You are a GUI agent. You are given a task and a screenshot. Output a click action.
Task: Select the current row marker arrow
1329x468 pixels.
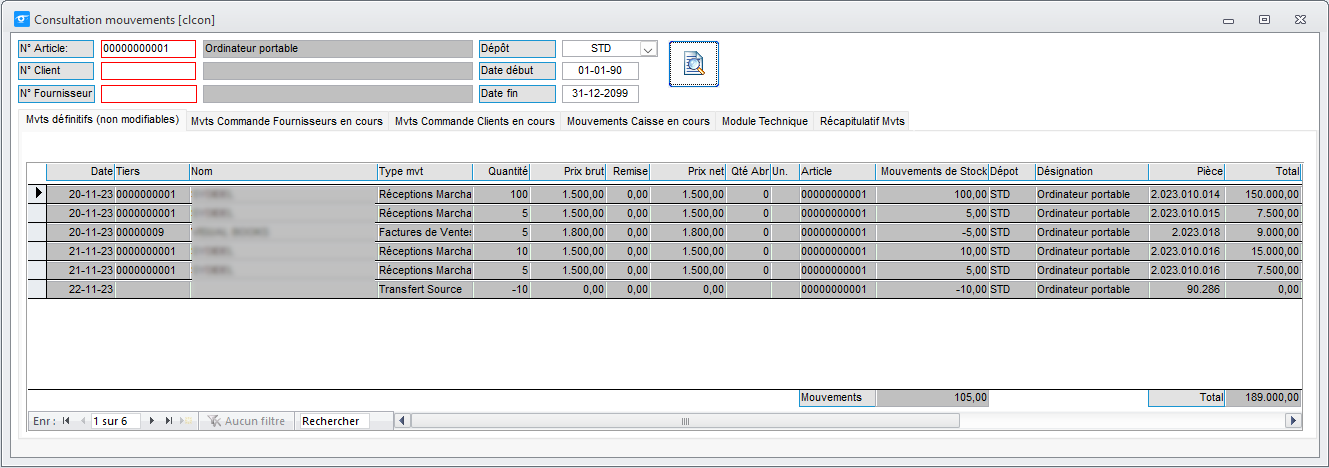pos(37,194)
